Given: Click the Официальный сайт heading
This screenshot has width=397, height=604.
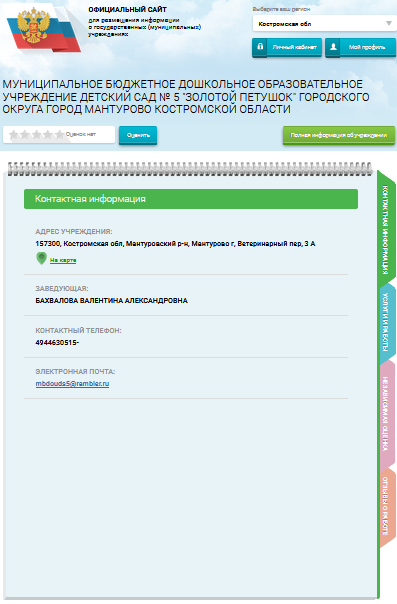Looking at the screenshot, I should click(x=127, y=10).
